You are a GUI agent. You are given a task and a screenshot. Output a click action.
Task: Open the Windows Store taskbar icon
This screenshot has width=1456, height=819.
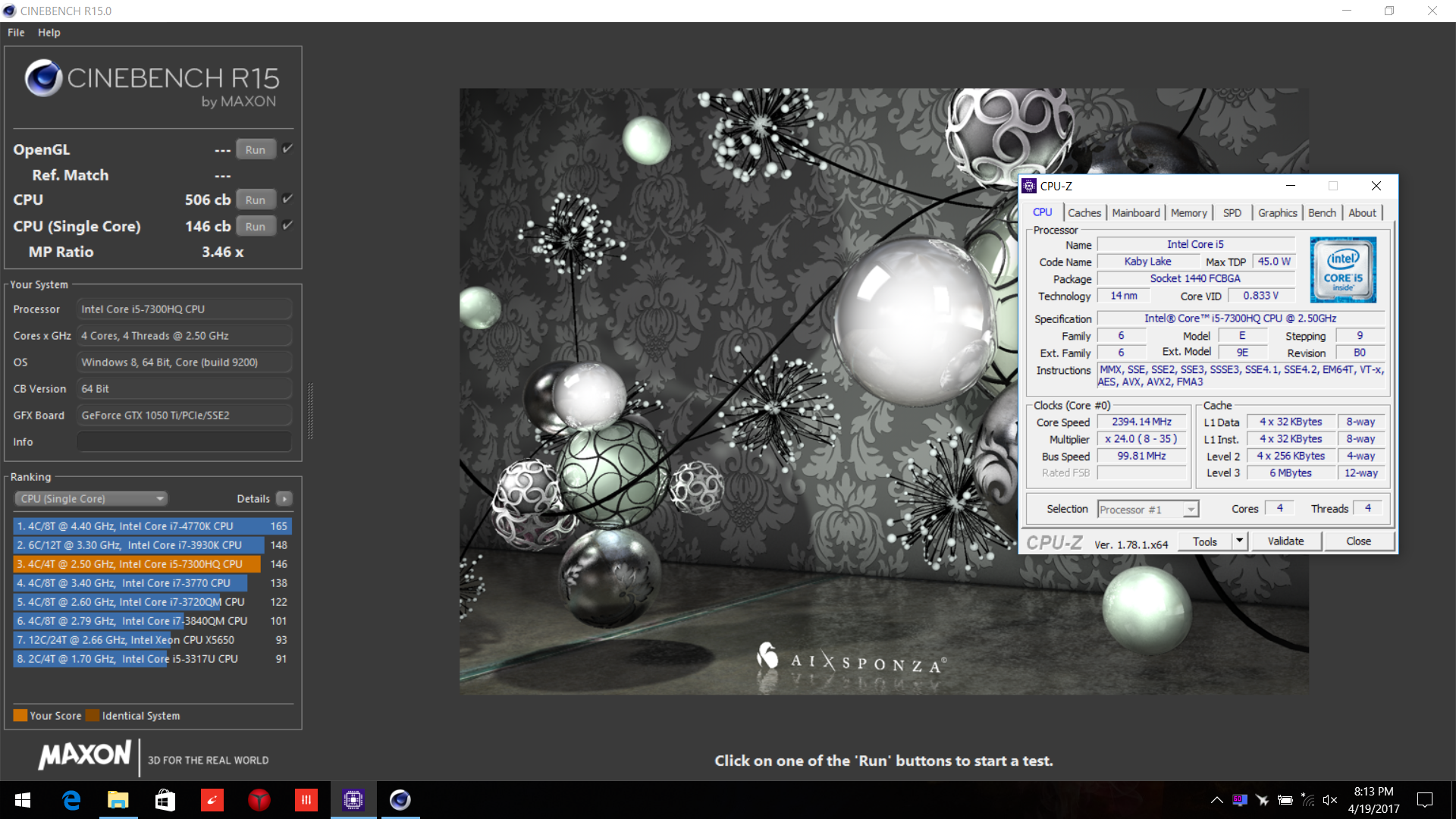pyautogui.click(x=165, y=800)
